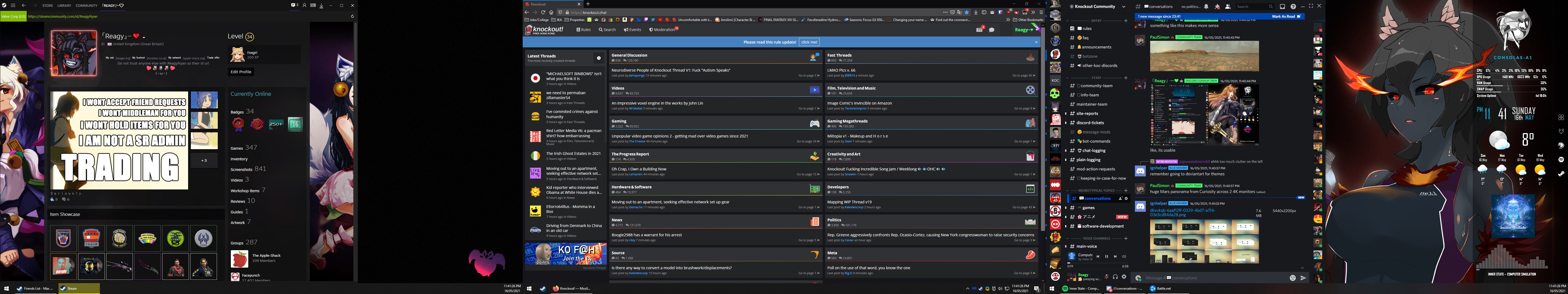Viewport: 1568px width, 294px height.
Task: Open the Inventory link on Steam profile
Action: click(x=239, y=159)
